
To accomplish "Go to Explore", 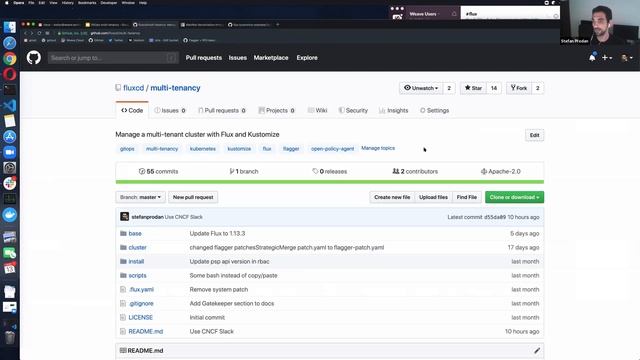I will tap(307, 58).
